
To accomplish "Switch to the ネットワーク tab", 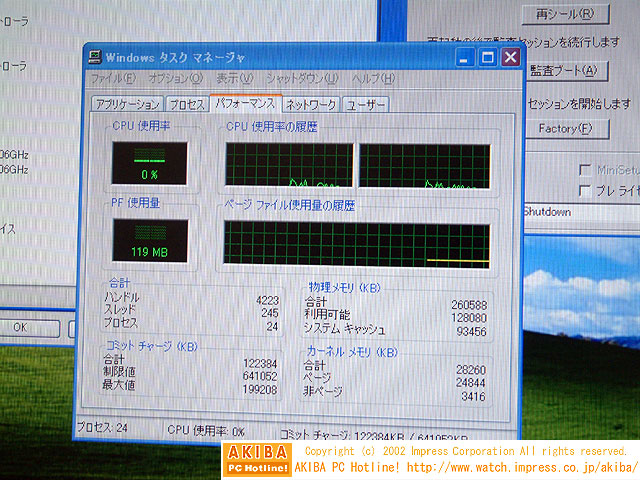I will point(310,104).
